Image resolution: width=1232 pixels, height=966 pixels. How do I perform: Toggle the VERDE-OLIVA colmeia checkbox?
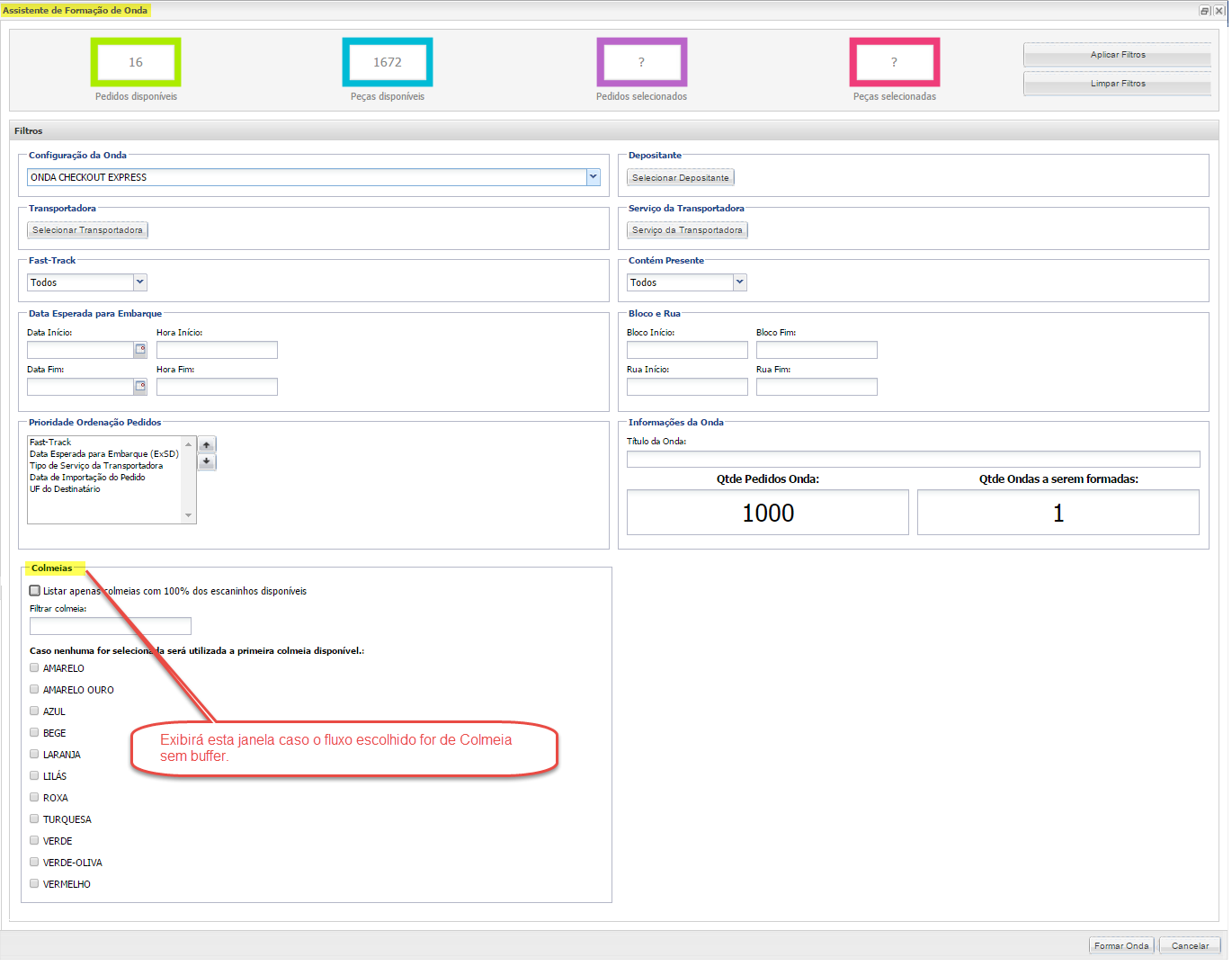coord(34,863)
